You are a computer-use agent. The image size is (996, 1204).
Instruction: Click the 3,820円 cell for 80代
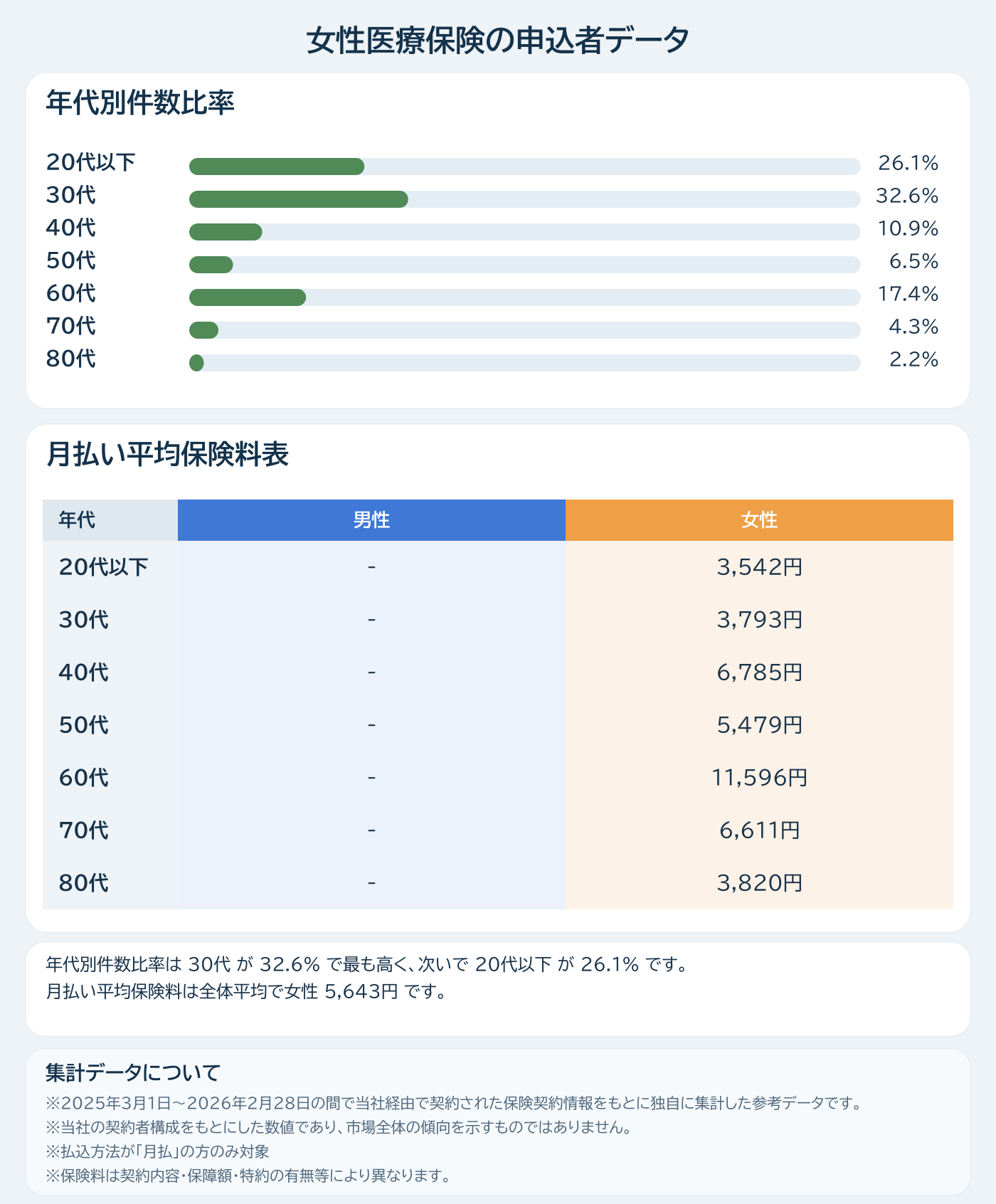click(x=759, y=883)
